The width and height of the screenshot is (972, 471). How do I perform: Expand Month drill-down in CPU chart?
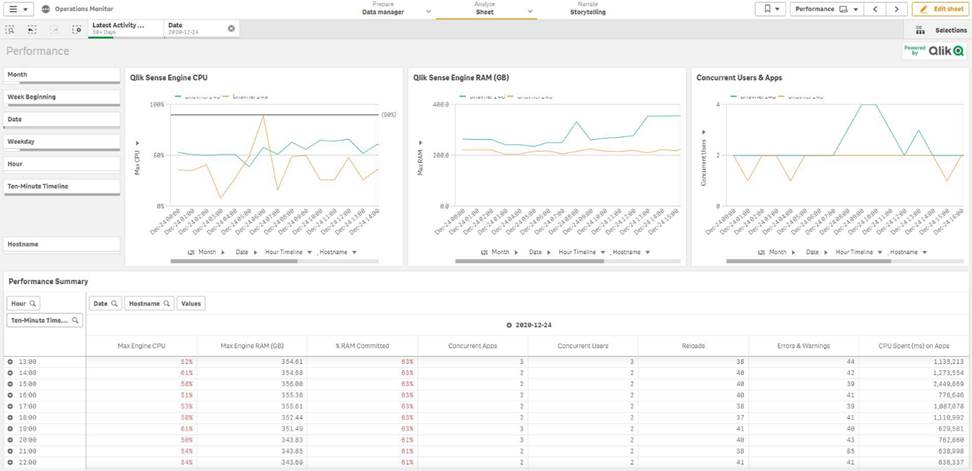223,252
